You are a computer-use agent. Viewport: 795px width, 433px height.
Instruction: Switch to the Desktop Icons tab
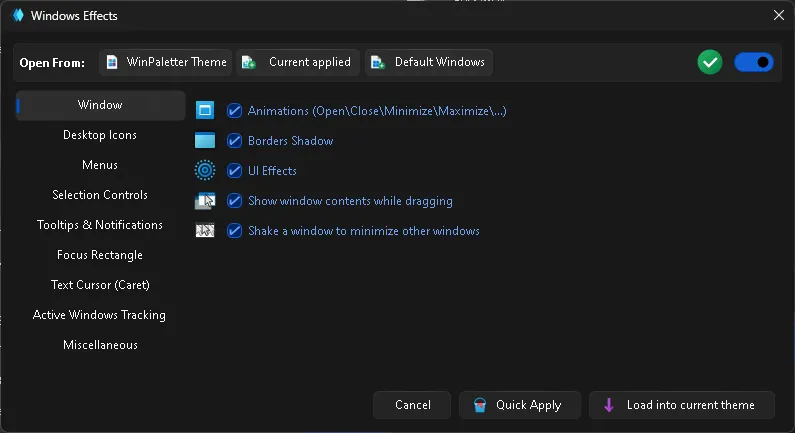(x=100, y=135)
